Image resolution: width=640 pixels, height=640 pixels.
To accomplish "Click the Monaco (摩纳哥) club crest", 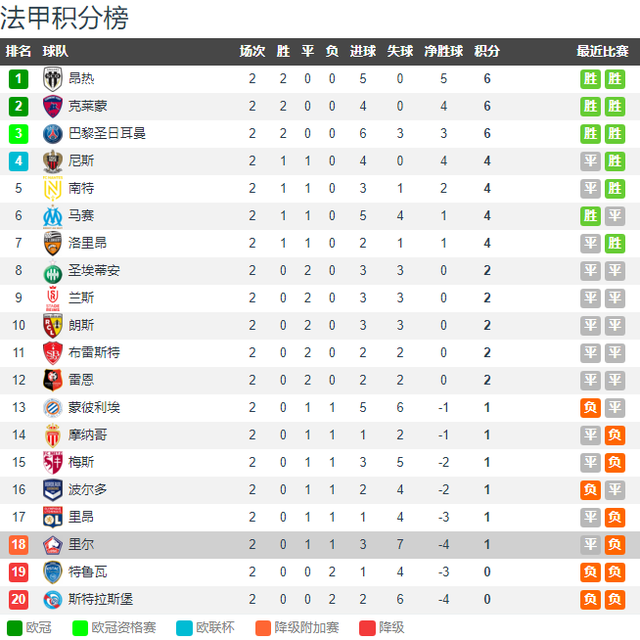I will click(53, 435).
